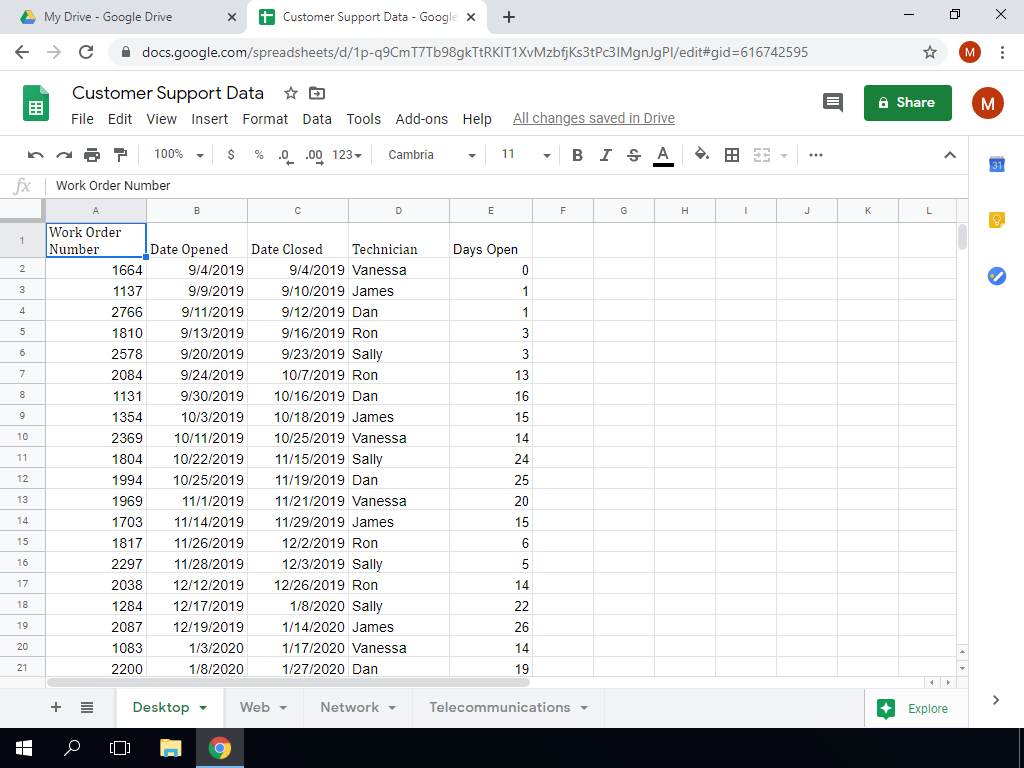The width and height of the screenshot is (1024, 768).
Task: Toggle Strikethrough formatting
Action: pos(633,155)
